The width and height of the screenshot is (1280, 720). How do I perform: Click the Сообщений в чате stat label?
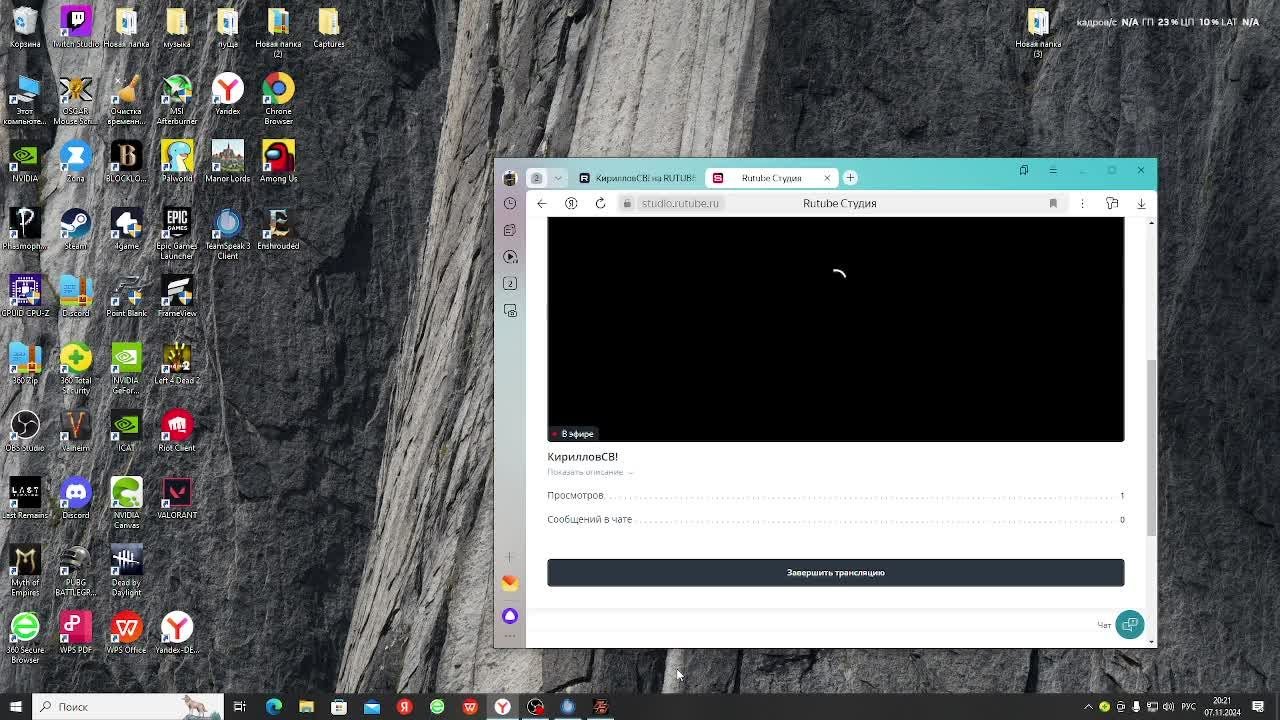(590, 520)
